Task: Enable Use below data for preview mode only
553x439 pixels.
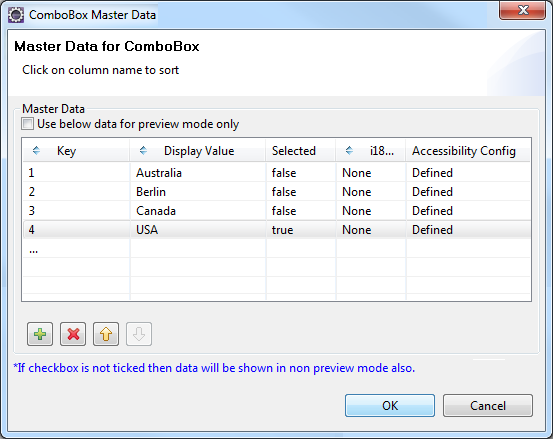Action: click(28, 124)
